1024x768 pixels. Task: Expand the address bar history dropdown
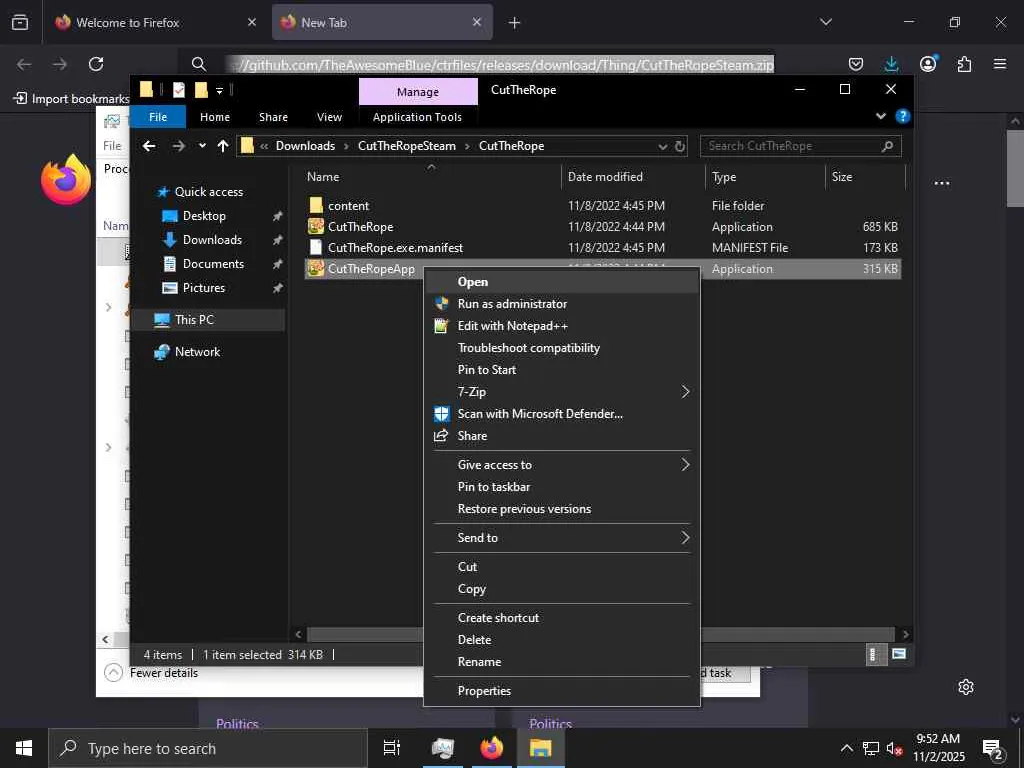[662, 146]
